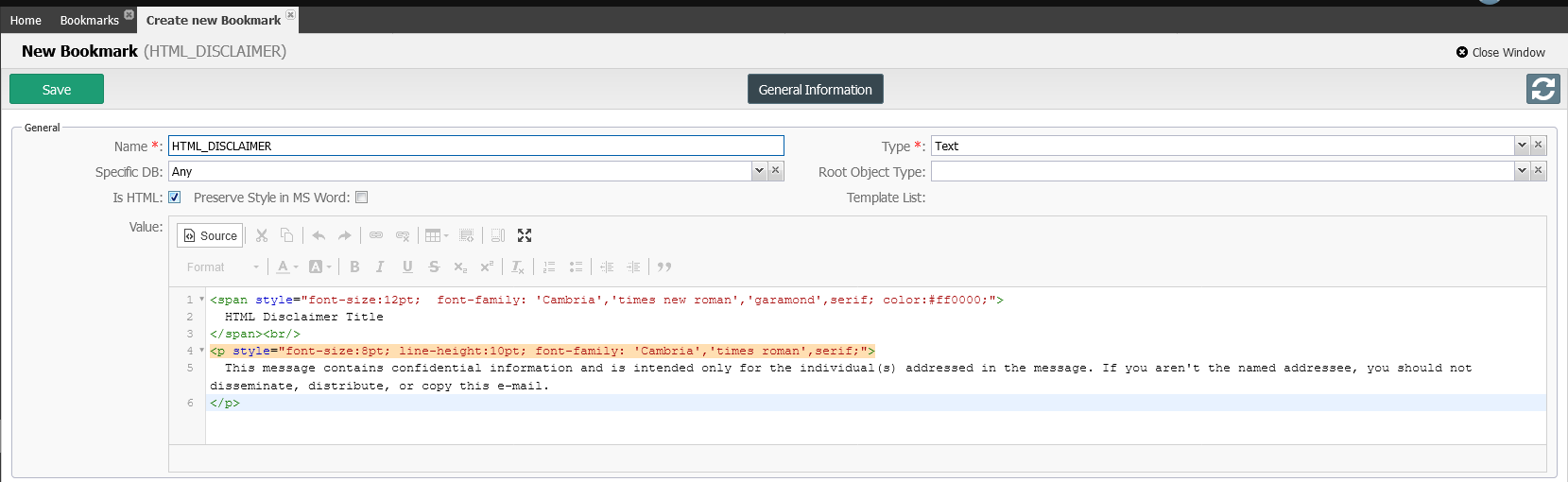Image resolution: width=1568 pixels, height=482 pixels.
Task: Click the Copy icon in editor toolbar
Action: [x=286, y=235]
